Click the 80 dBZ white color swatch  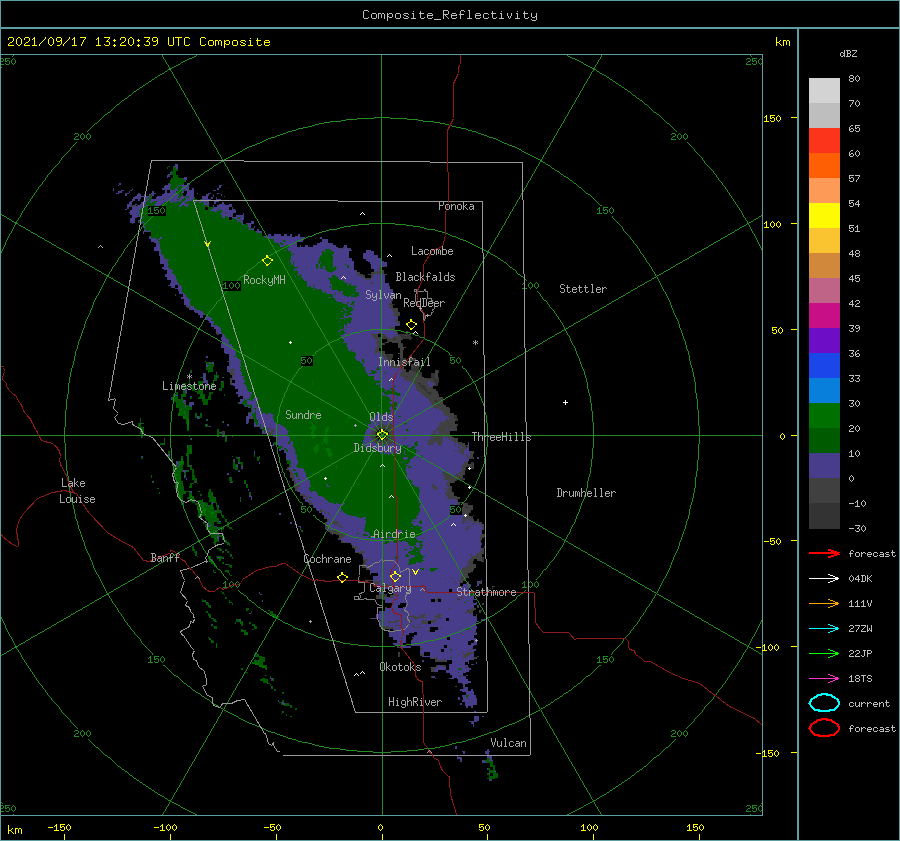[x=824, y=91]
